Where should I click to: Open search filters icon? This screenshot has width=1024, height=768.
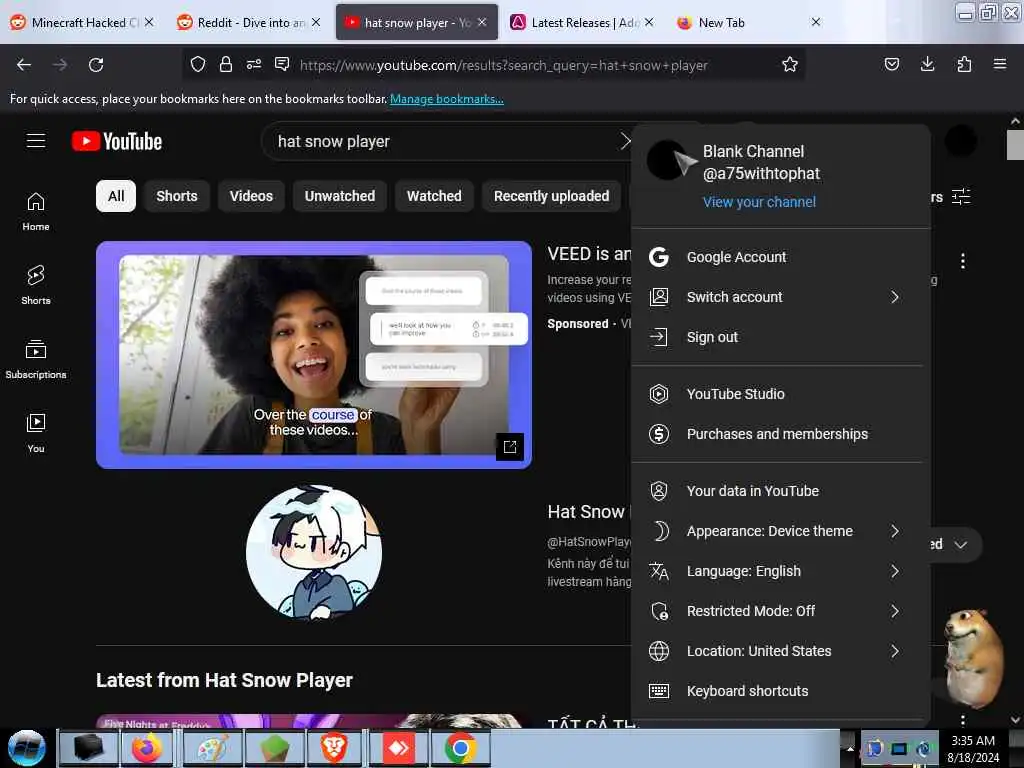pos(961,197)
